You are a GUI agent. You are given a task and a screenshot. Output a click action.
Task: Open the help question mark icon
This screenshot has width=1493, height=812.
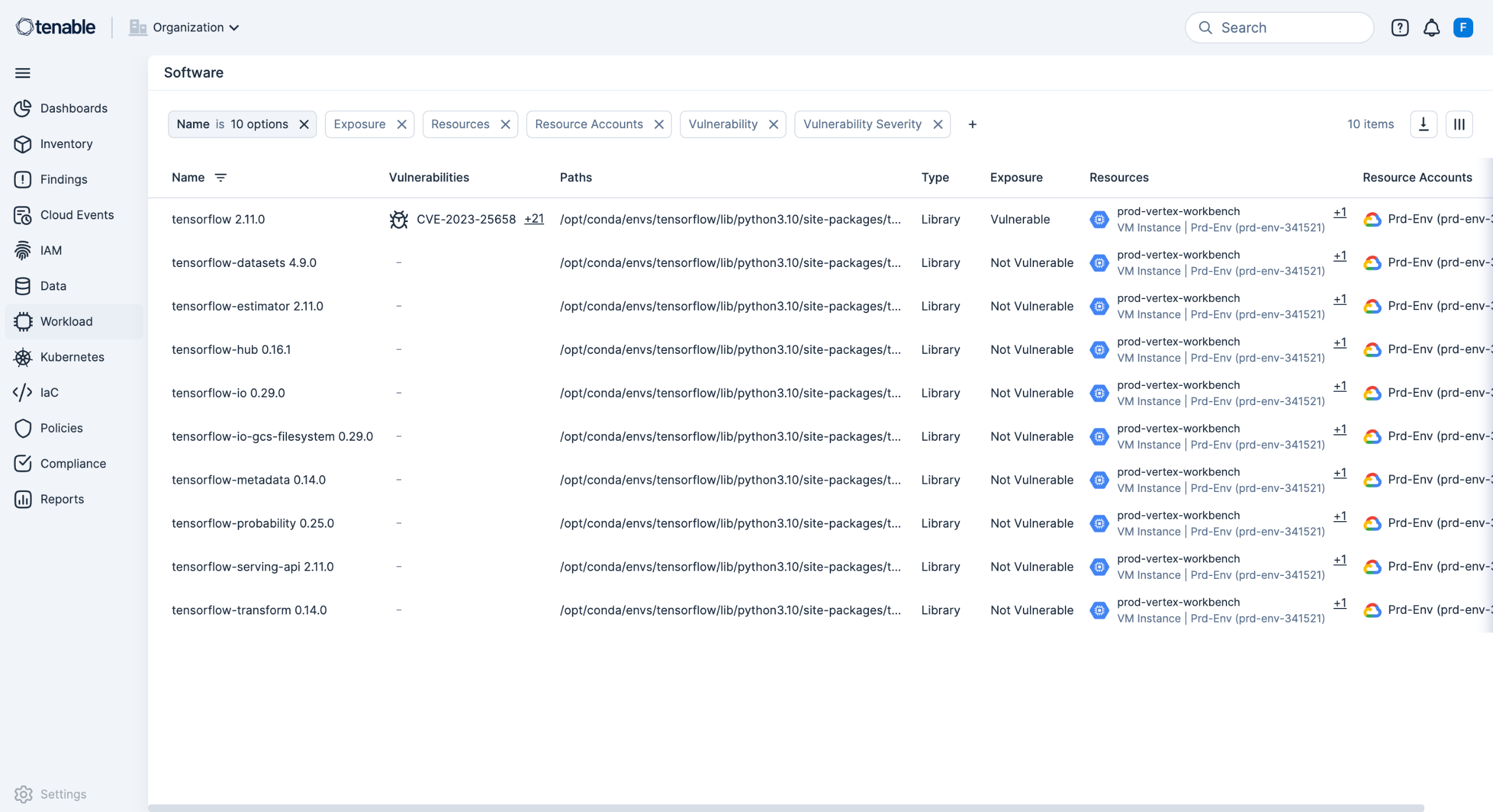click(x=1400, y=27)
